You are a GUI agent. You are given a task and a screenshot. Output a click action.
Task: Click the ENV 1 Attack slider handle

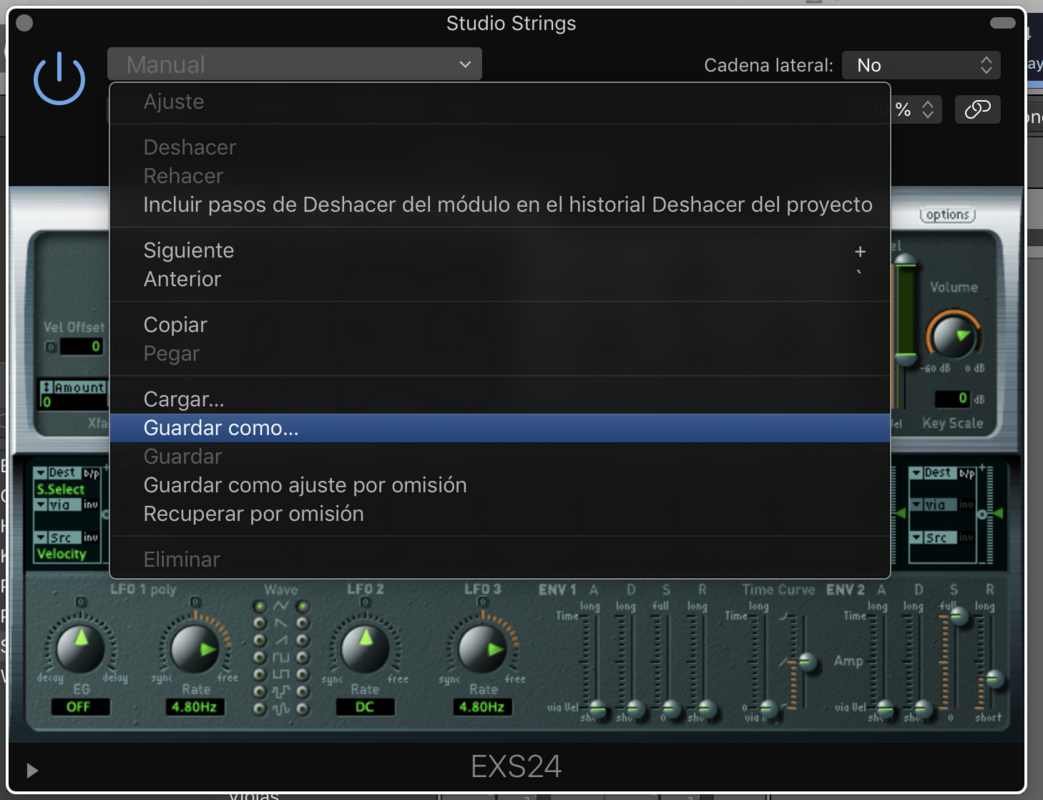598,709
